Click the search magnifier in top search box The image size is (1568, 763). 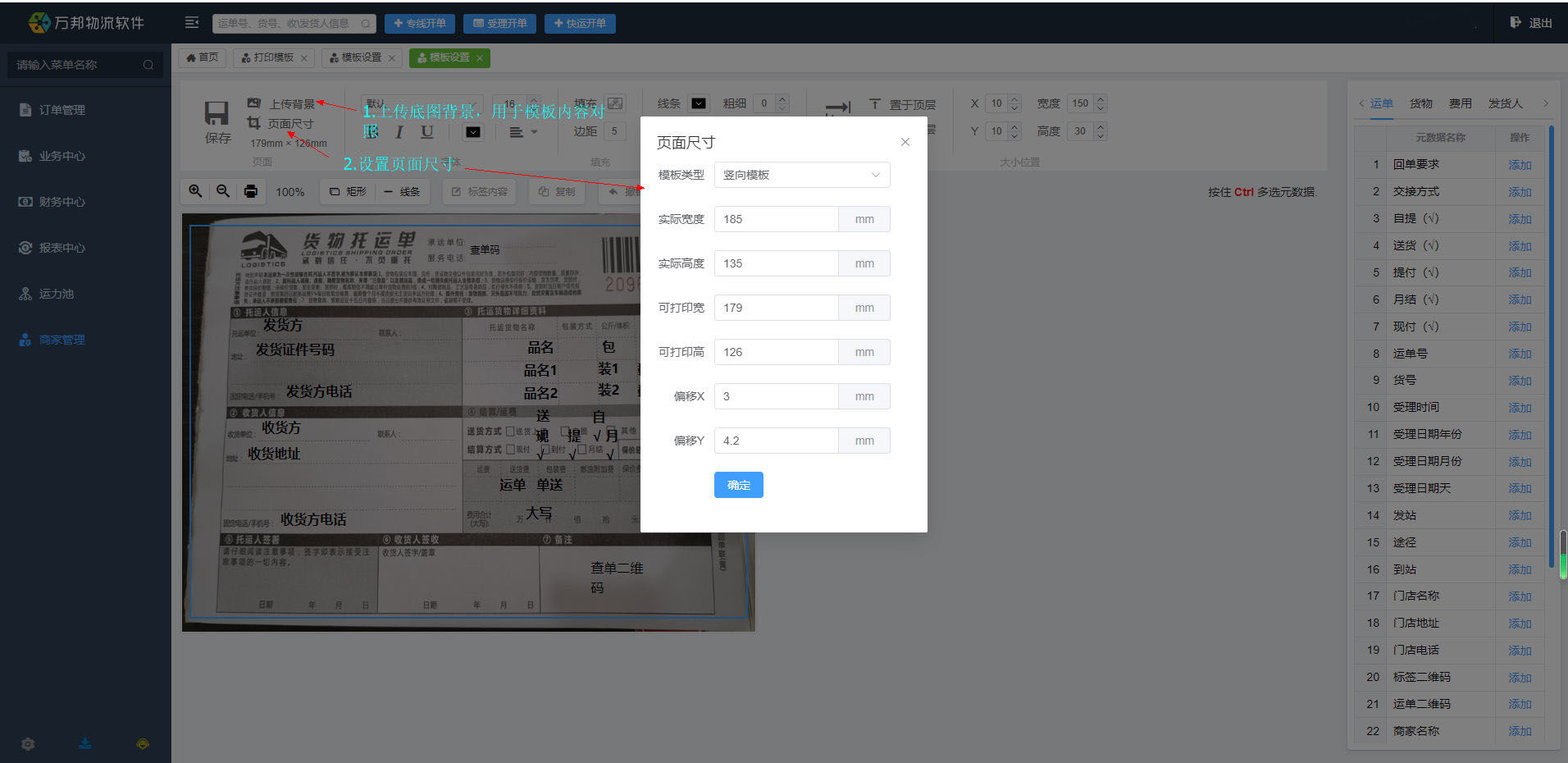click(x=366, y=24)
